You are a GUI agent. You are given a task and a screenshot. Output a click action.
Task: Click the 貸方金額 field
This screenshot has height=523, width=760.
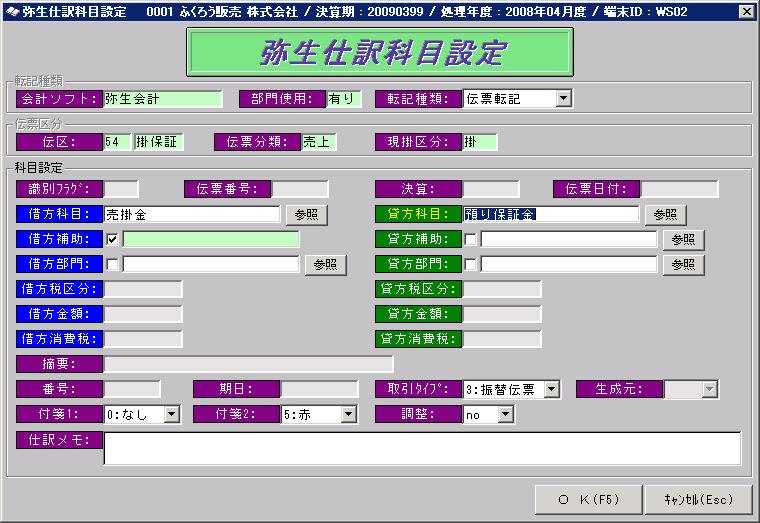coord(502,314)
